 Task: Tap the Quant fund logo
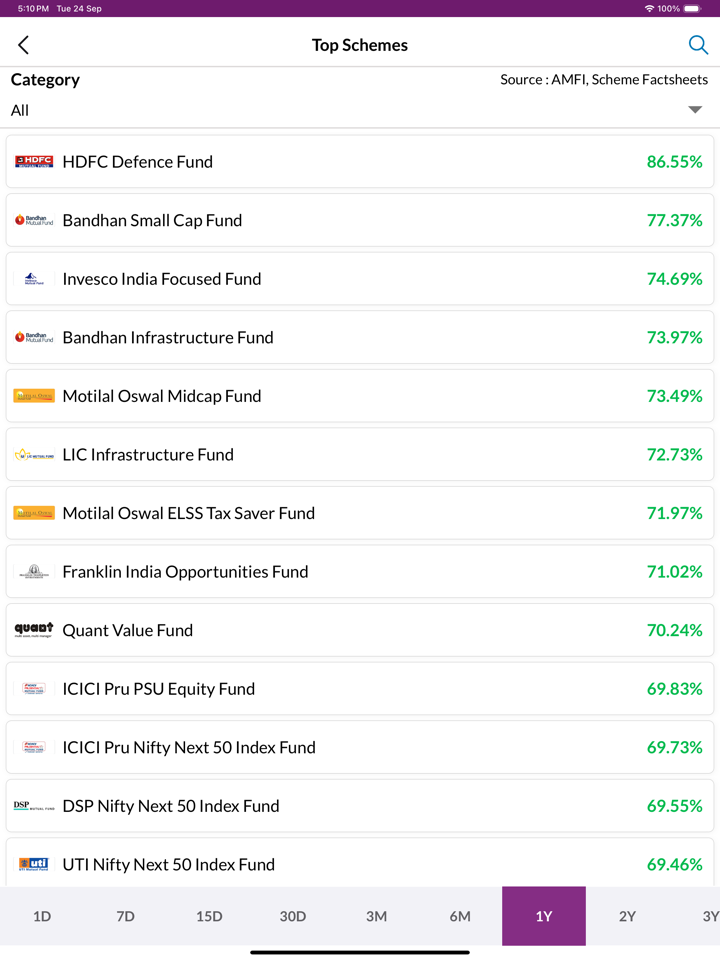pyautogui.click(x=34, y=630)
